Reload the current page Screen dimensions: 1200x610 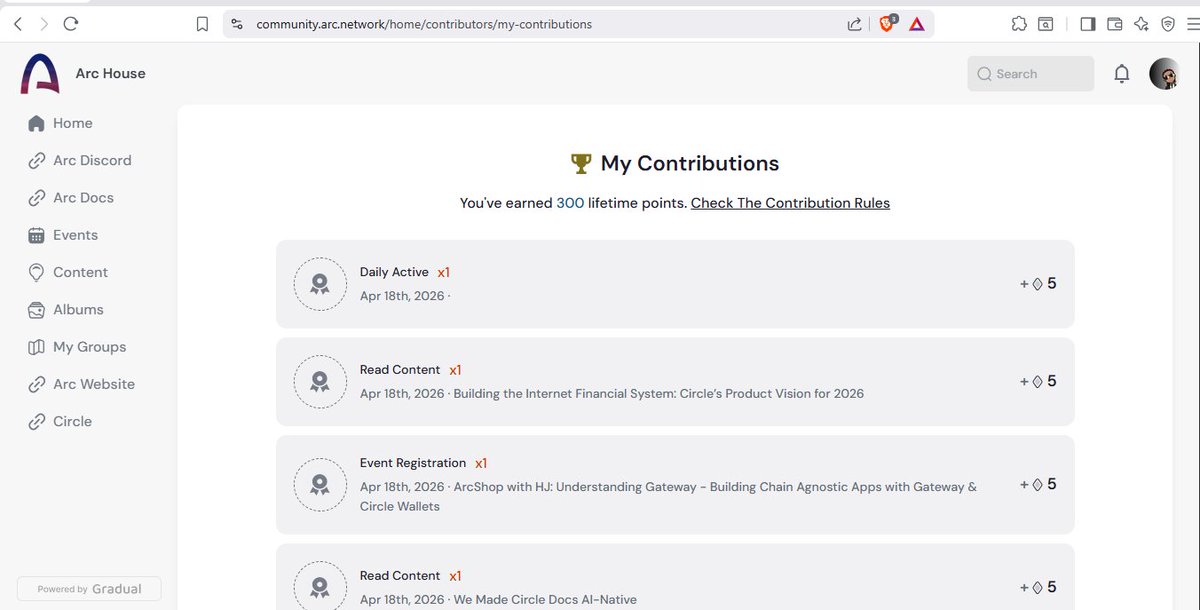coord(70,24)
